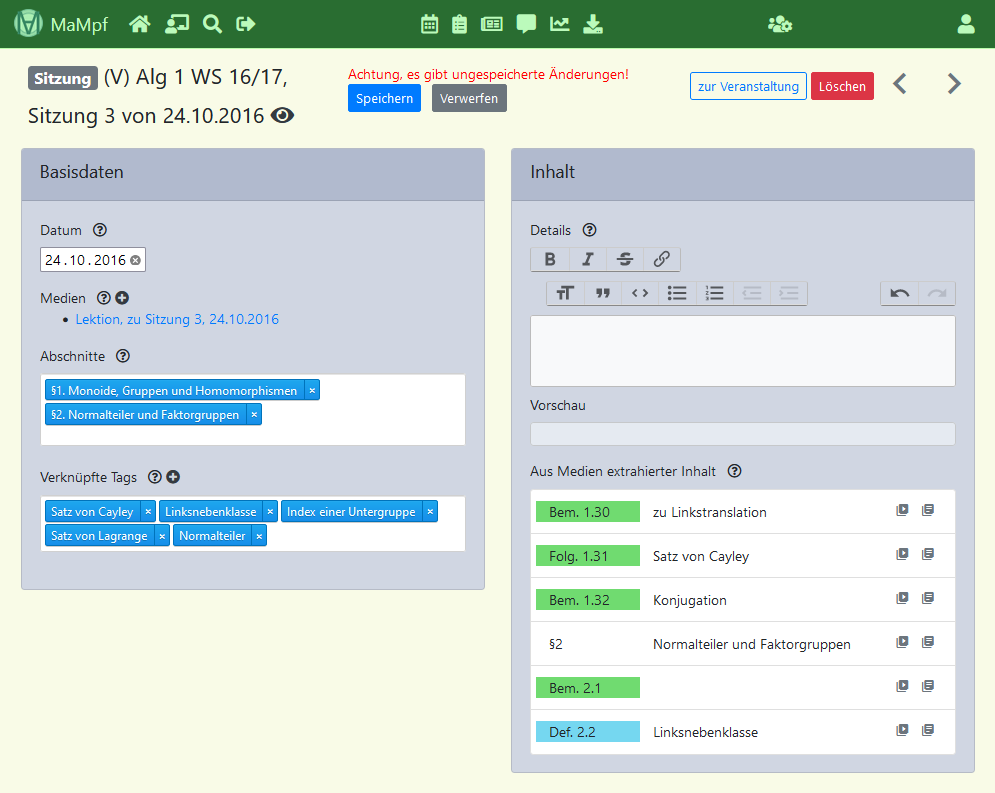The width and height of the screenshot is (995, 793).
Task: Click the download icon in navbar
Action: (593, 24)
